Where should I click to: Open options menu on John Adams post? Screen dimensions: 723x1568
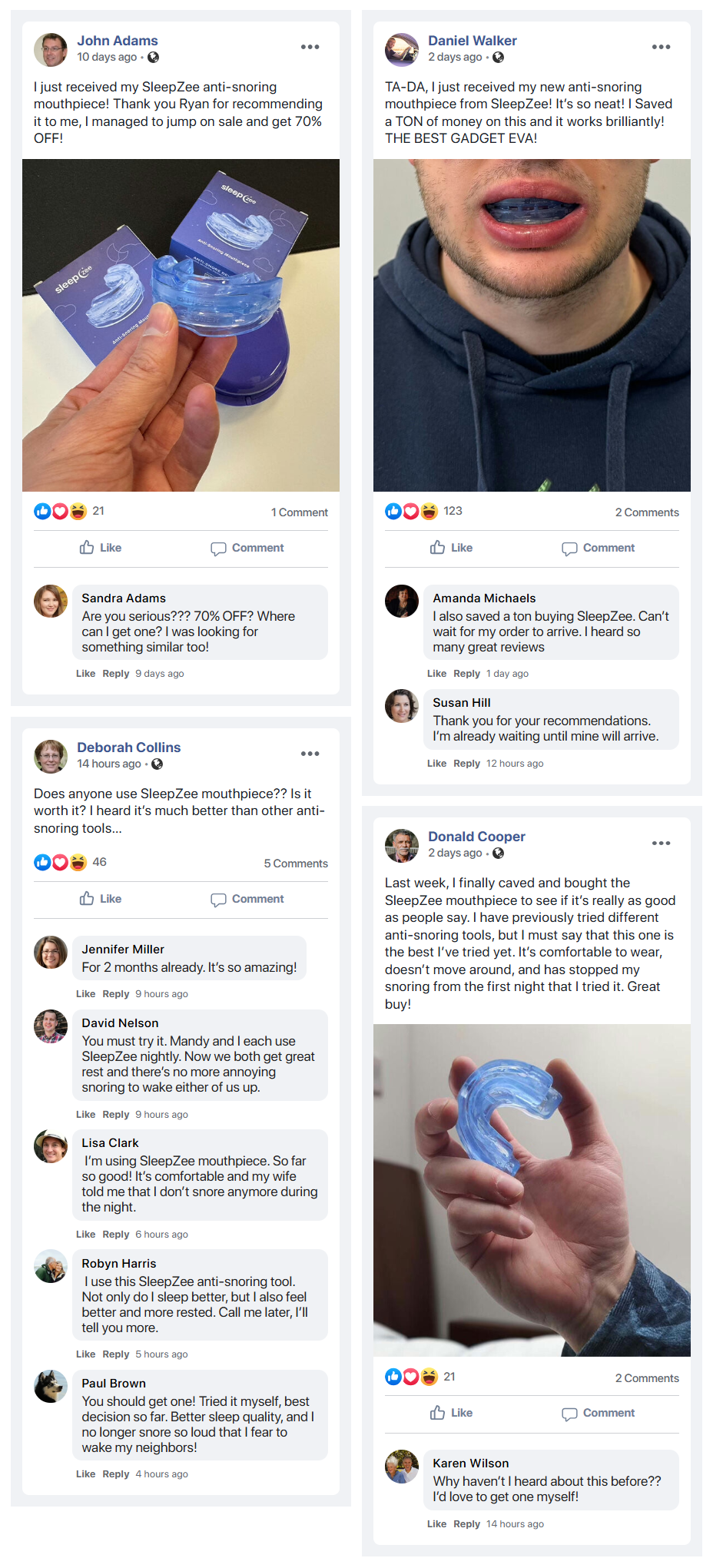point(310,47)
